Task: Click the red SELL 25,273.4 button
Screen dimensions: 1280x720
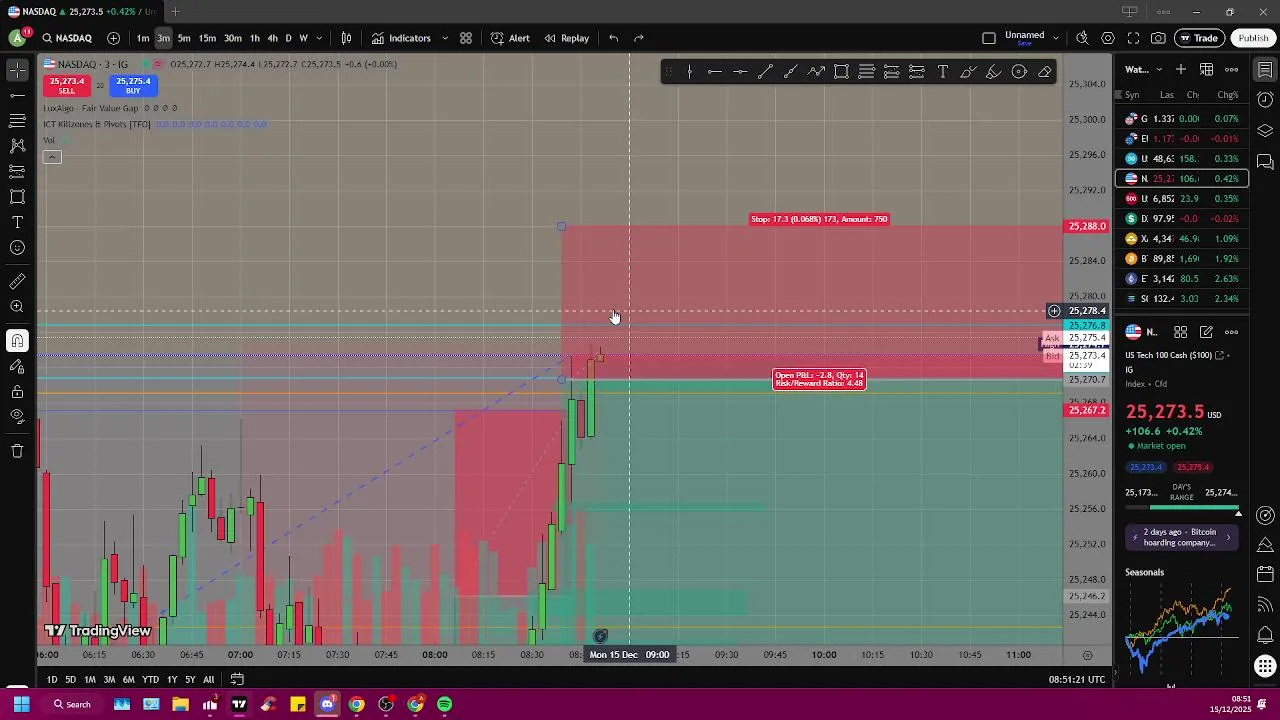Action: [x=66, y=86]
